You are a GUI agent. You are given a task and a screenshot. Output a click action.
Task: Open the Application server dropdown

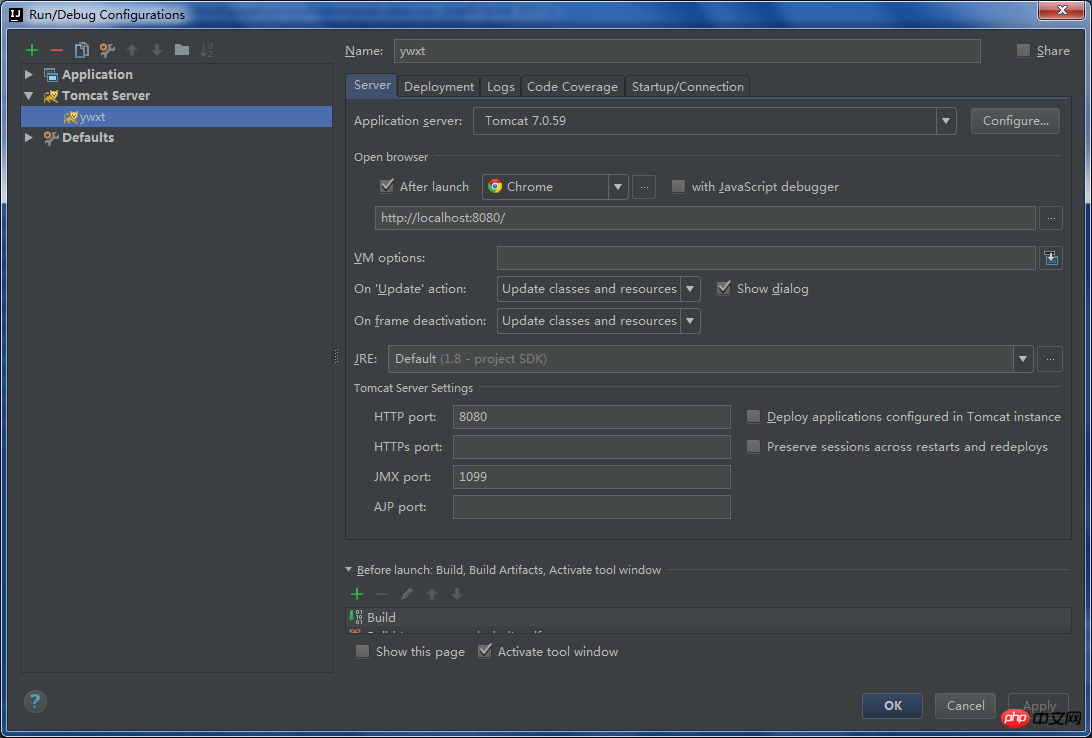point(946,121)
